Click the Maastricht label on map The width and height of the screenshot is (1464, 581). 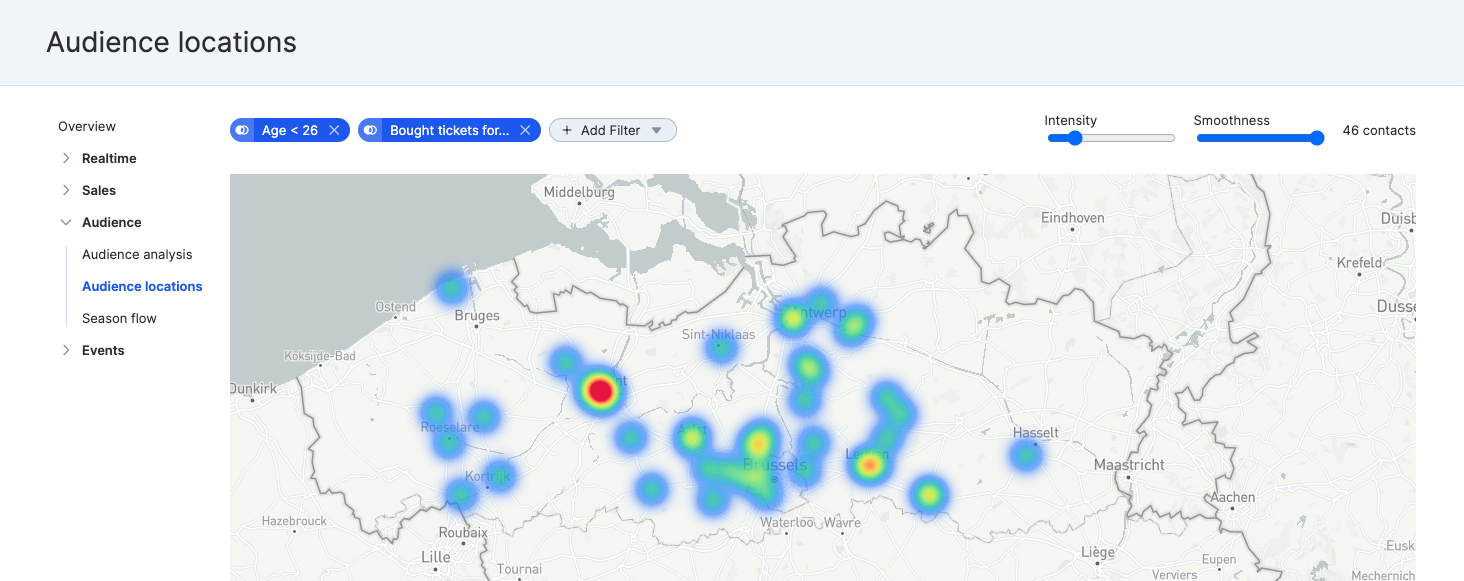click(1128, 465)
